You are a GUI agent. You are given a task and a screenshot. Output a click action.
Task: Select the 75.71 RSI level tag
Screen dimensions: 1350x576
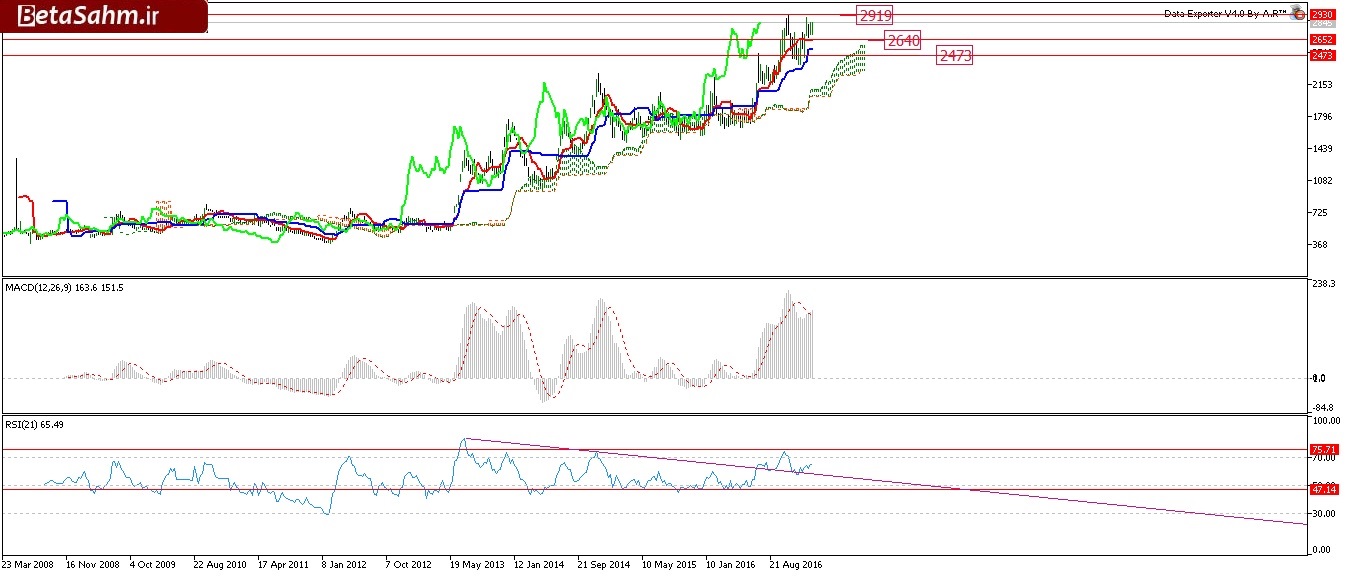point(1322,450)
